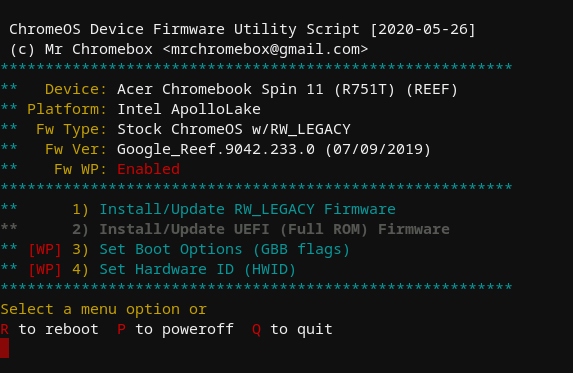Choose Set Hardware ID (HWID) entry
This screenshot has width=573, height=373.
(197, 270)
